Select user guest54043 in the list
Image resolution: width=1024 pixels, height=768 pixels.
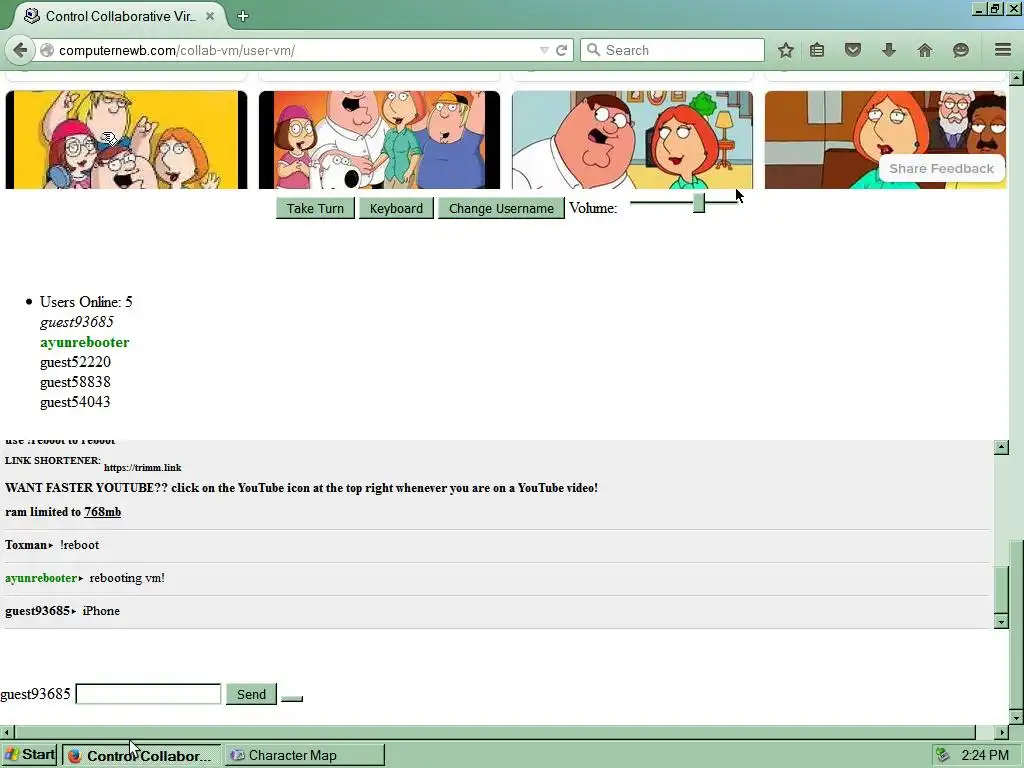(x=75, y=402)
